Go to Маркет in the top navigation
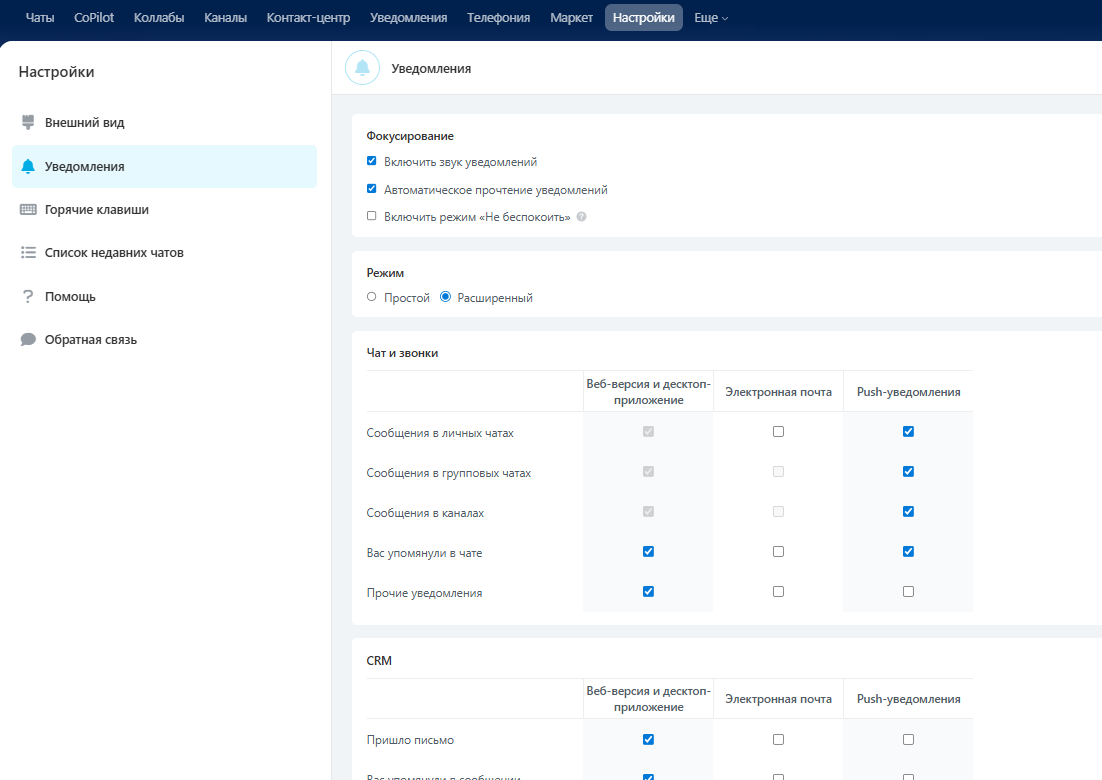 point(571,18)
